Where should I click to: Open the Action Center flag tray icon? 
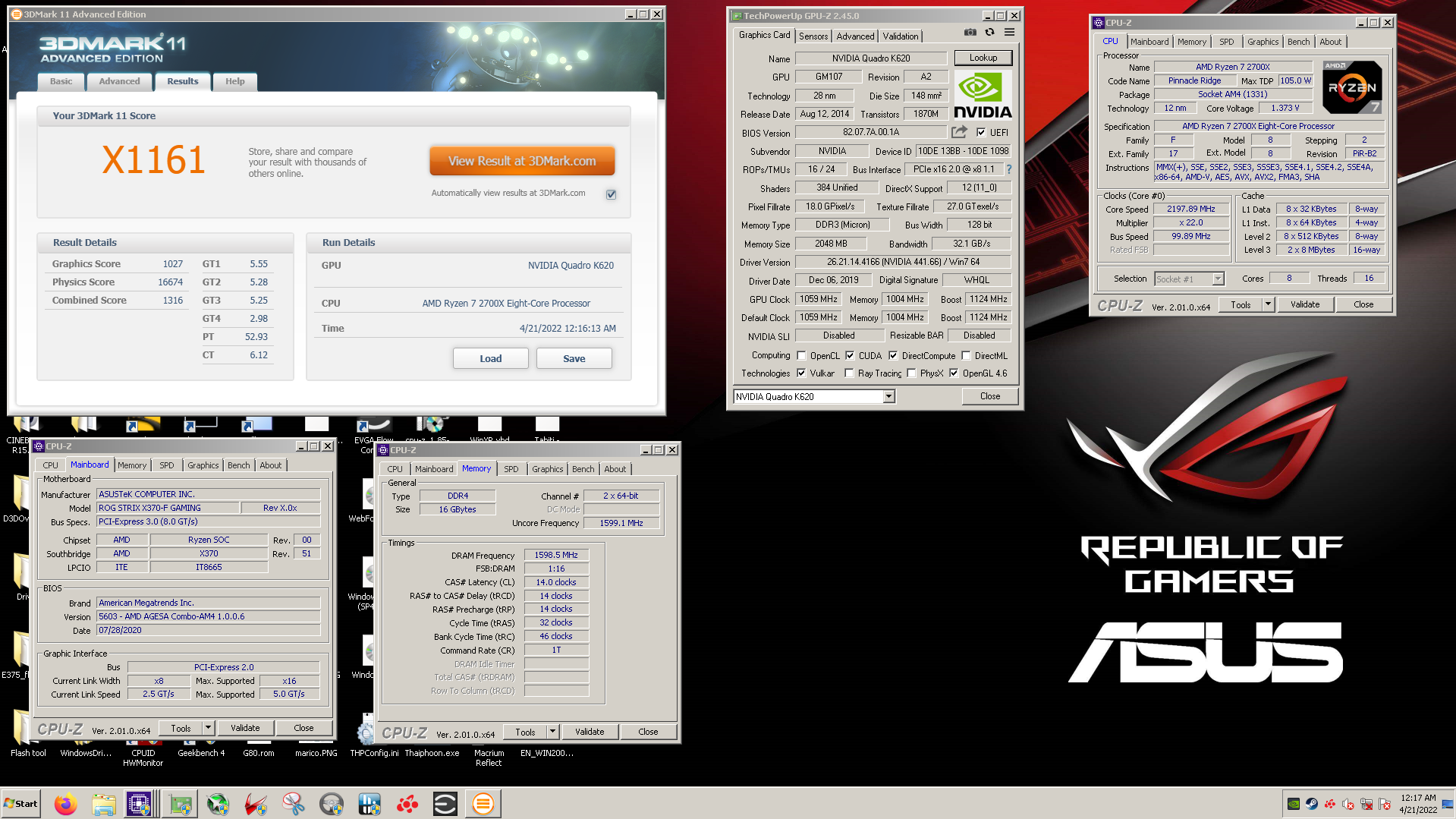[1385, 804]
